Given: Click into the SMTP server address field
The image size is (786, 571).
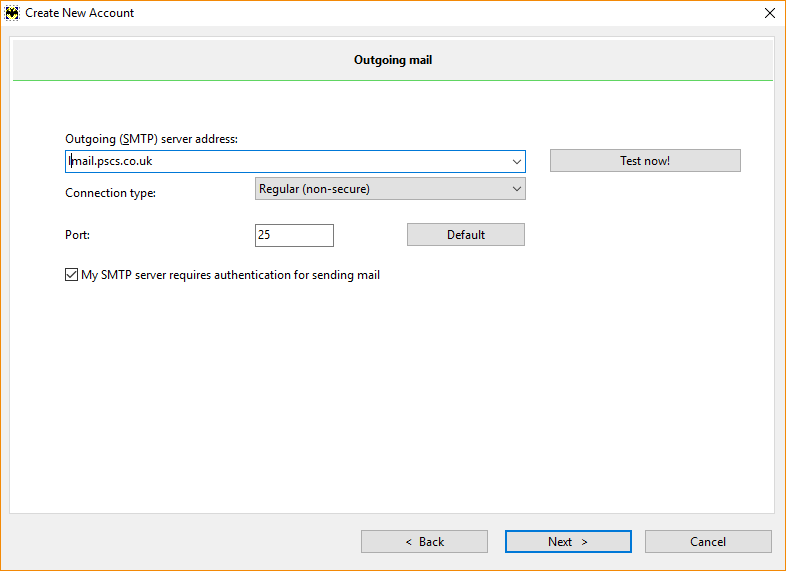Looking at the screenshot, I should pos(287,161).
